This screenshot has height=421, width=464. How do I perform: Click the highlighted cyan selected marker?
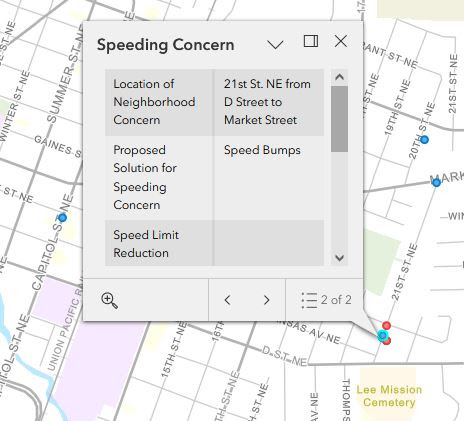point(382,335)
